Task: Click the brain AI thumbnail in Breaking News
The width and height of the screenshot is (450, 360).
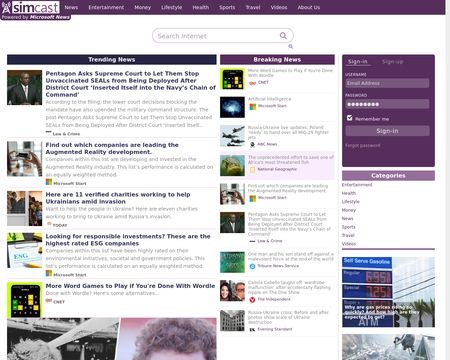Action: coord(232,107)
